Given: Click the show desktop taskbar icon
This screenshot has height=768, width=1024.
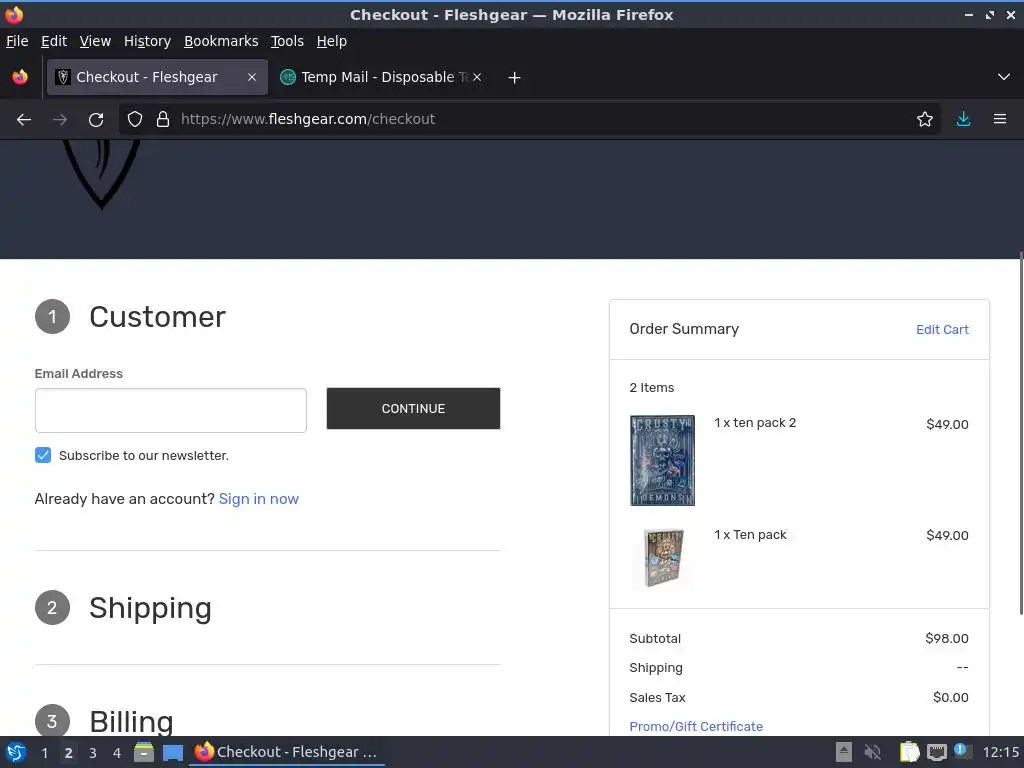Looking at the screenshot, I should click(173, 752).
